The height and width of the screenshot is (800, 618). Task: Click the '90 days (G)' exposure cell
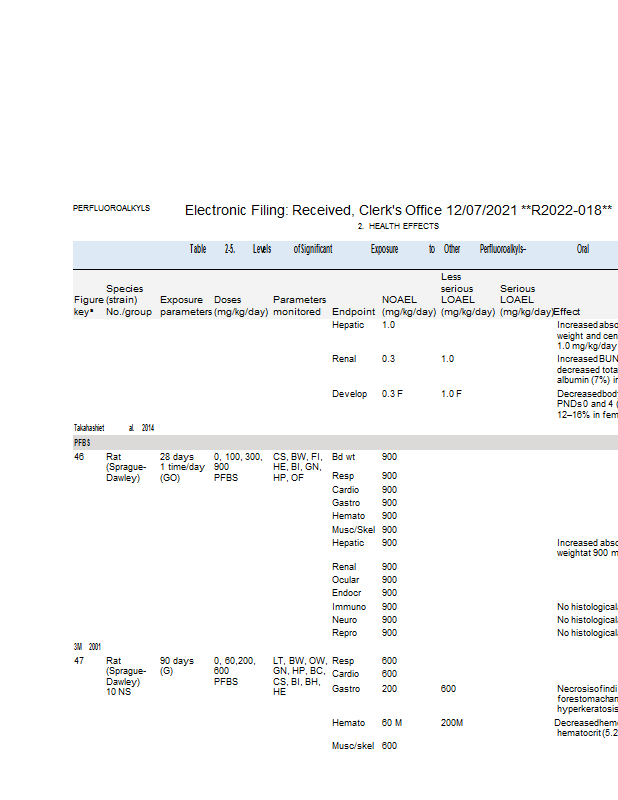click(x=177, y=666)
